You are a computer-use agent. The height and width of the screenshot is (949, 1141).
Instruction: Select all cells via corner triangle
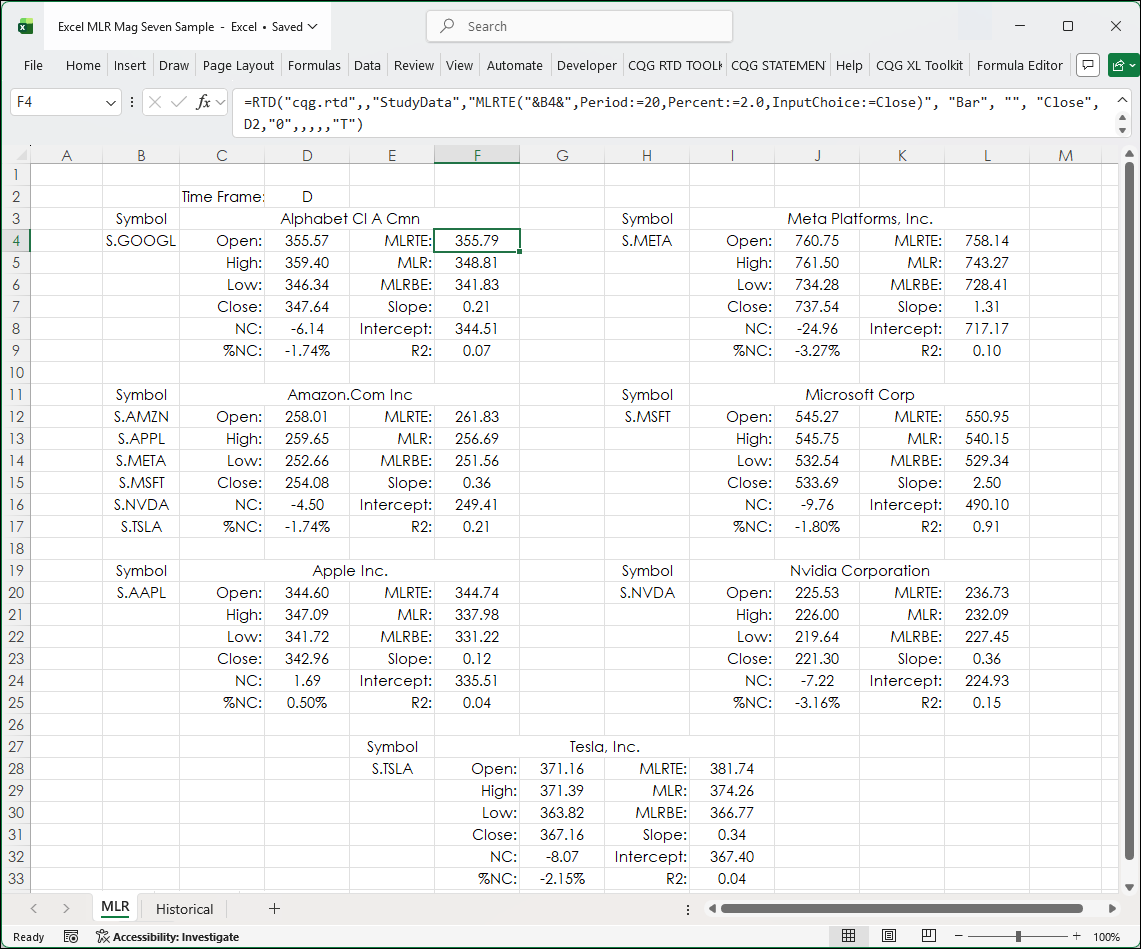tap(23, 155)
